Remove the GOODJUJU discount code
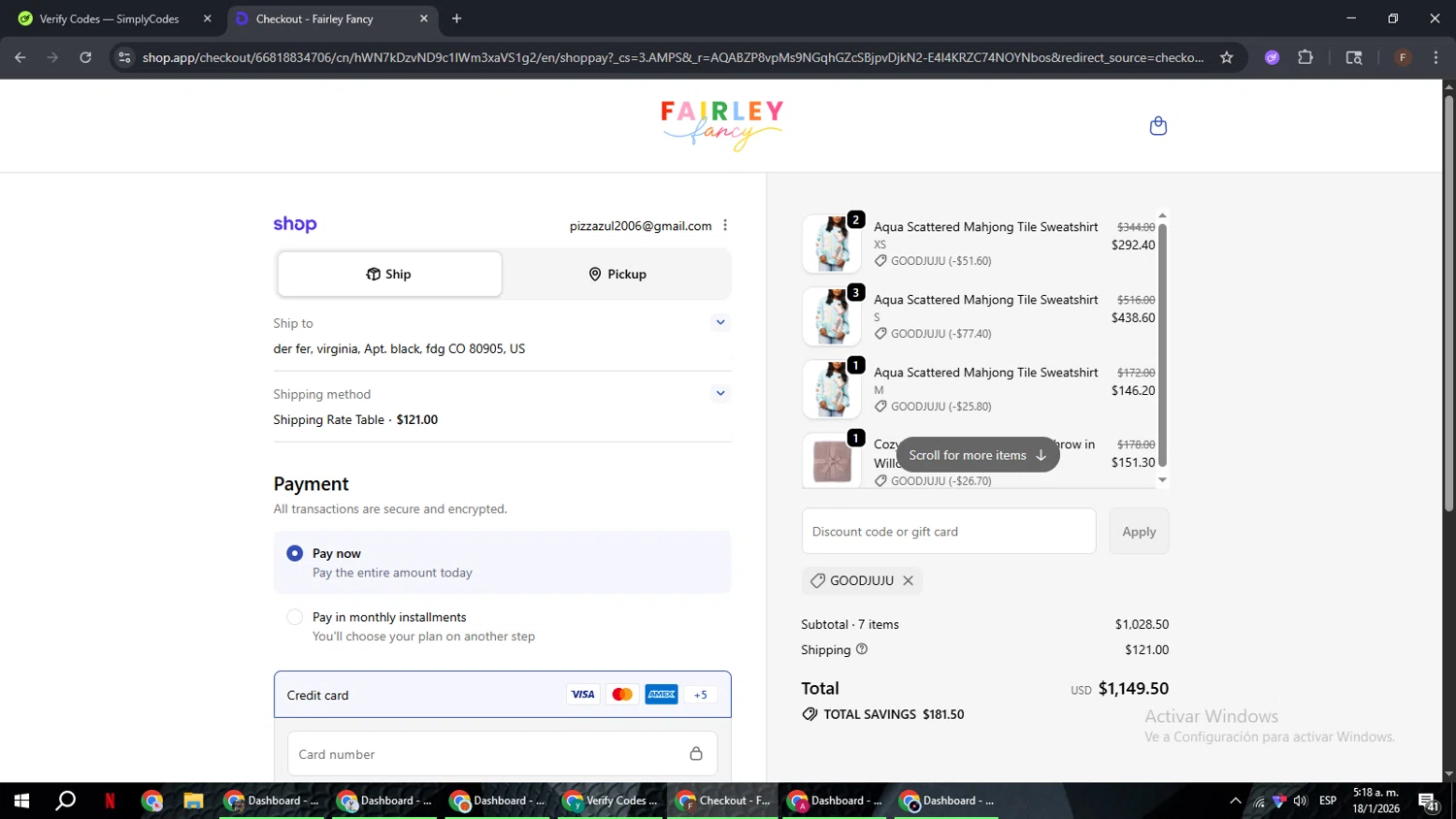This screenshot has height=819, width=1456. click(909, 580)
